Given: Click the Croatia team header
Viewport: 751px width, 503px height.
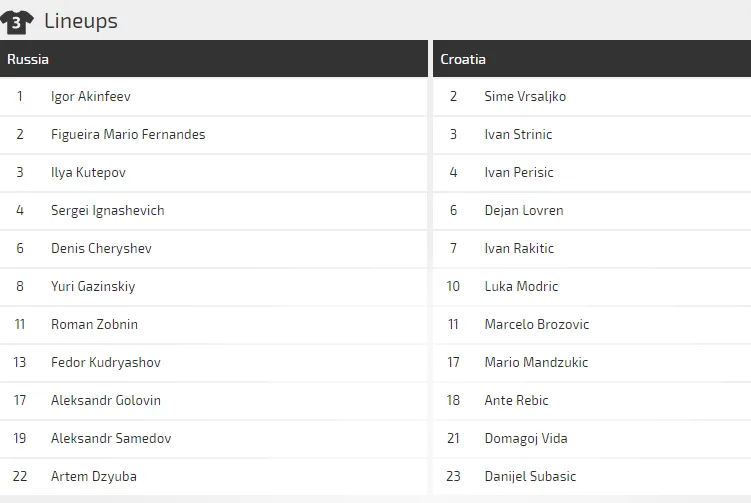Looking at the screenshot, I should [463, 59].
